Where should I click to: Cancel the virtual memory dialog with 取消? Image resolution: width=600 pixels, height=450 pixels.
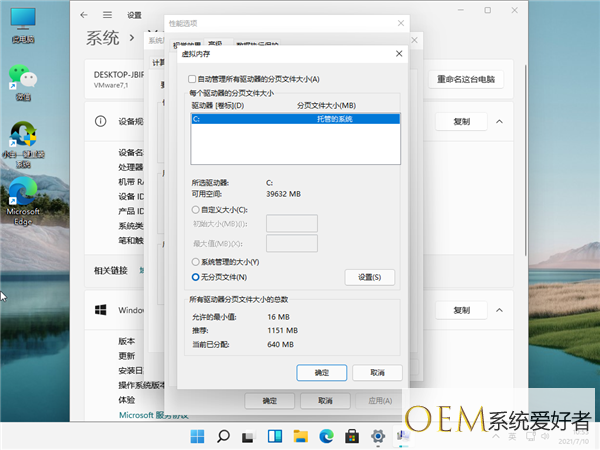click(x=375, y=371)
